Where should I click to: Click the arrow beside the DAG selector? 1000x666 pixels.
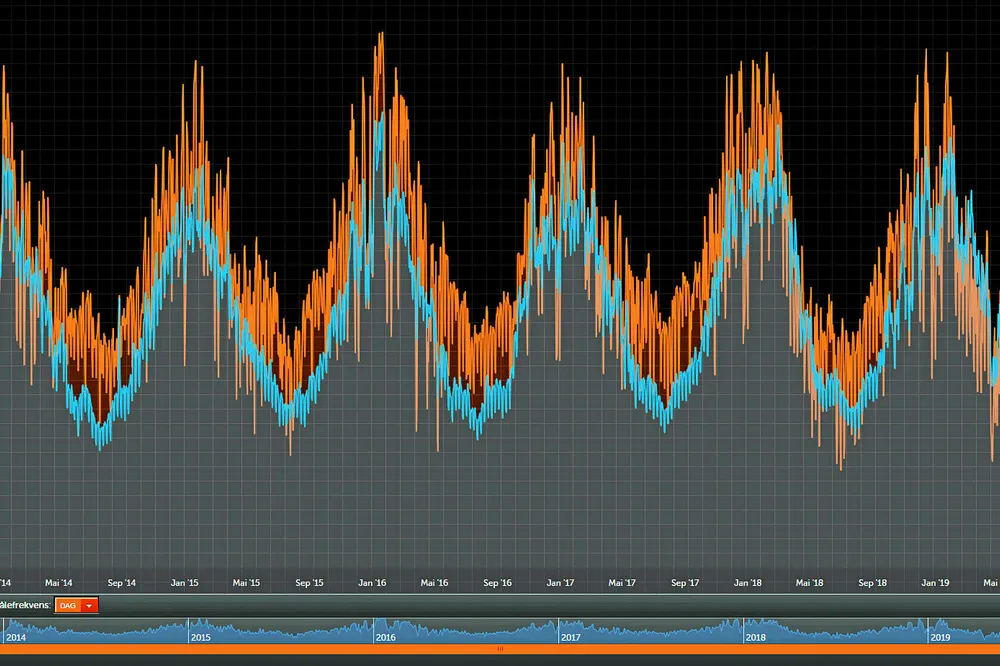coord(90,605)
